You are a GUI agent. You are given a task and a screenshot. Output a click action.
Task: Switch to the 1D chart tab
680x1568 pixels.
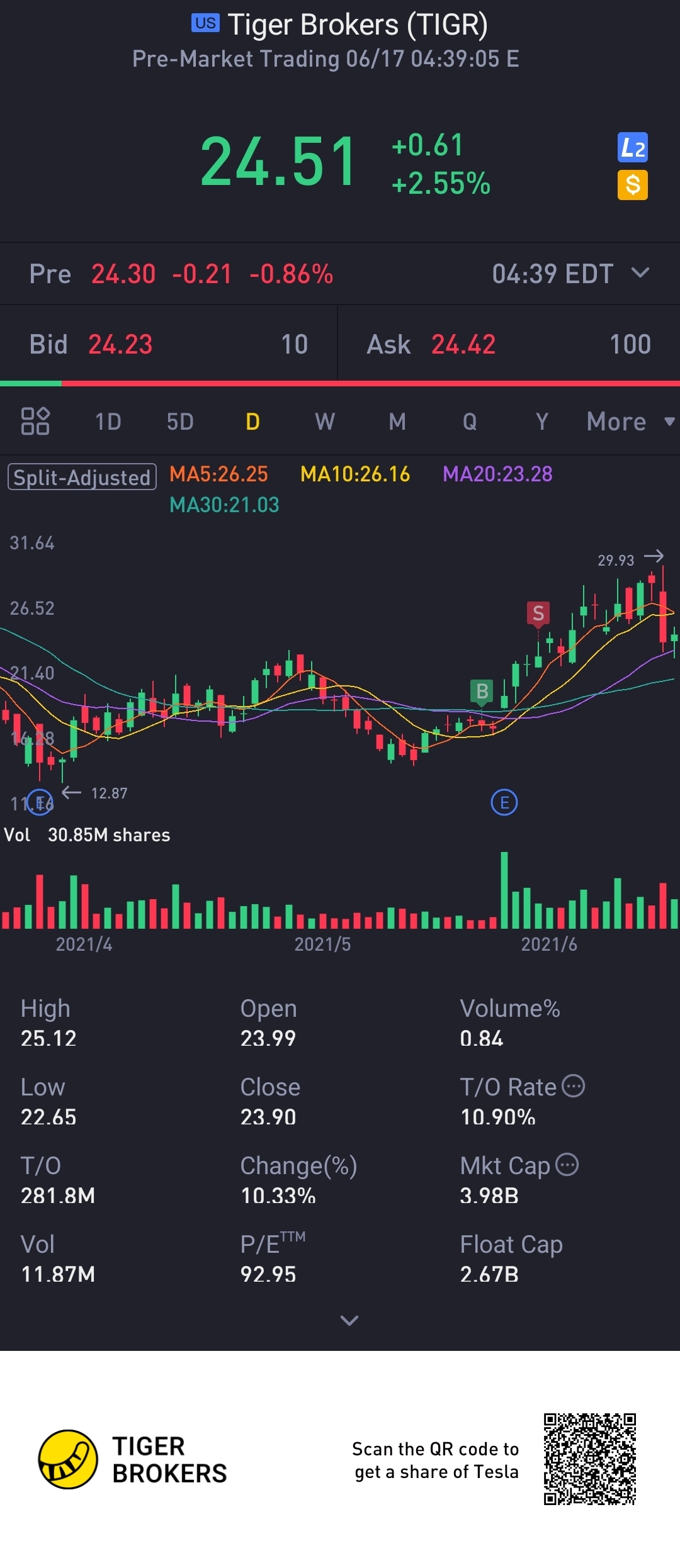click(x=108, y=422)
